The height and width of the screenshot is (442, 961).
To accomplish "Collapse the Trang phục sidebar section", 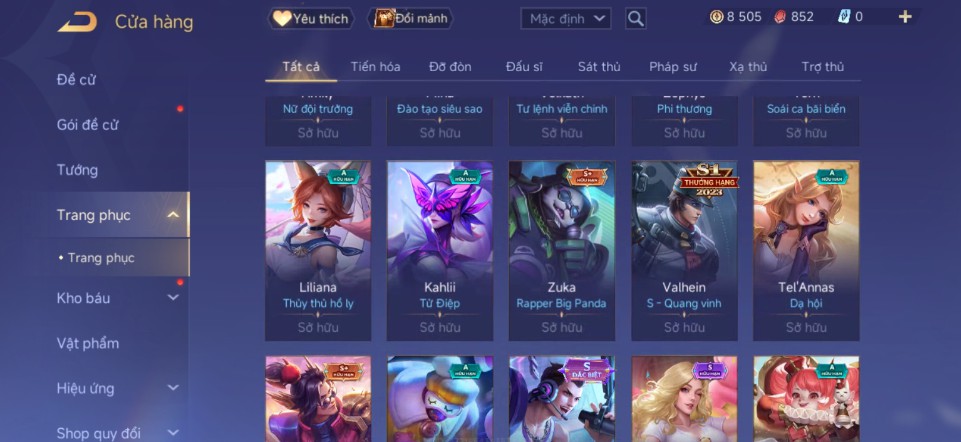I will pos(173,215).
